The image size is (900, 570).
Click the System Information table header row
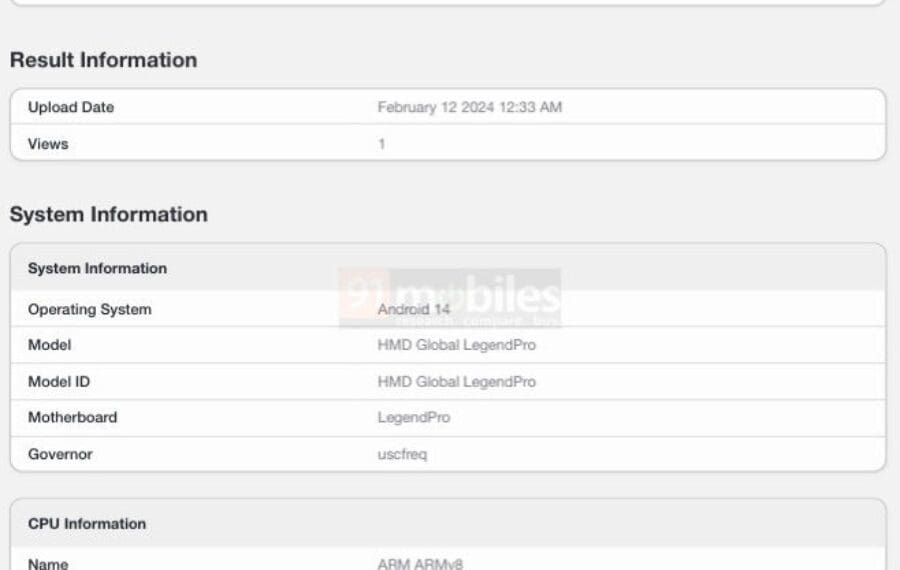(97, 268)
